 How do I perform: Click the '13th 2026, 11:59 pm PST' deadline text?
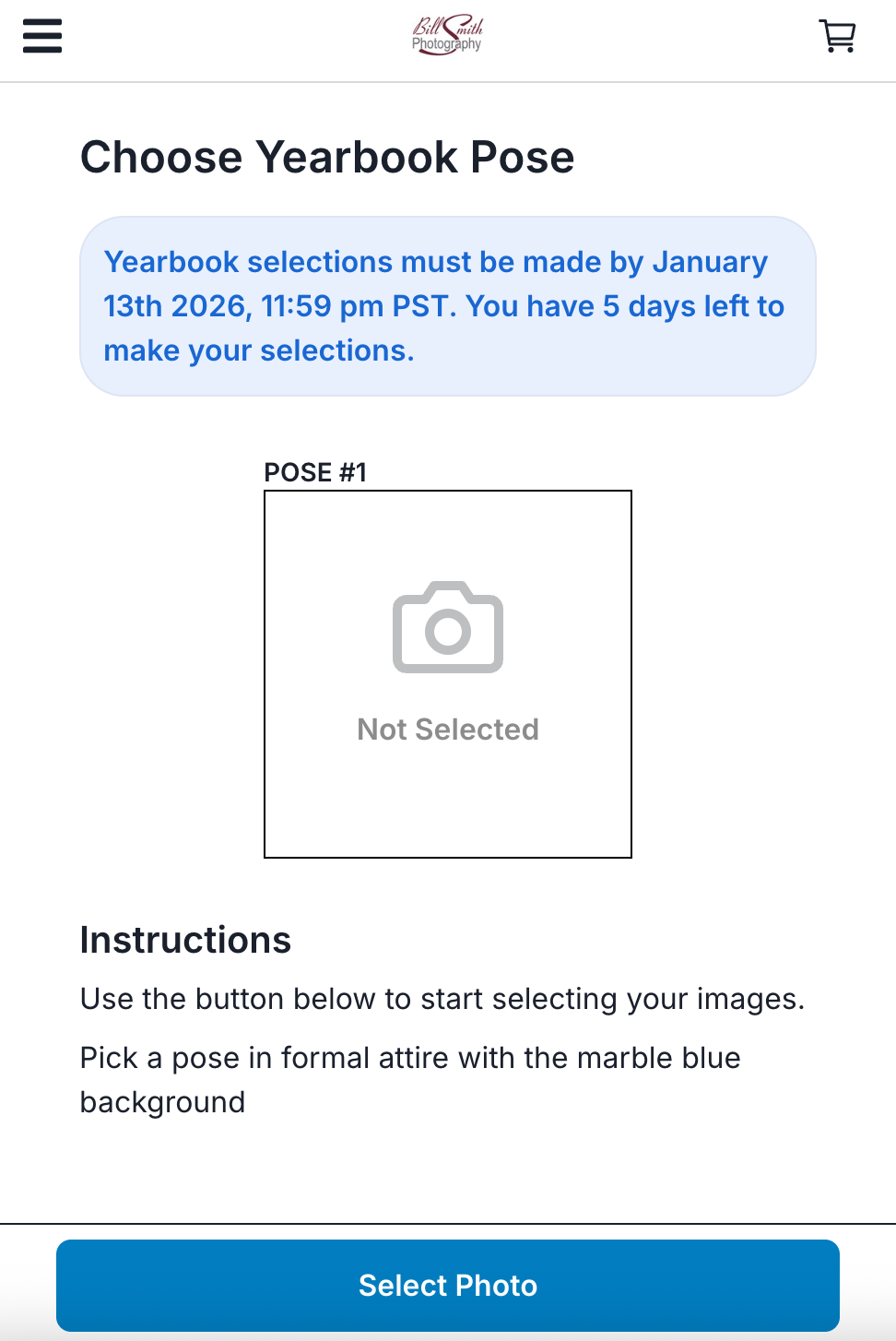point(280,306)
